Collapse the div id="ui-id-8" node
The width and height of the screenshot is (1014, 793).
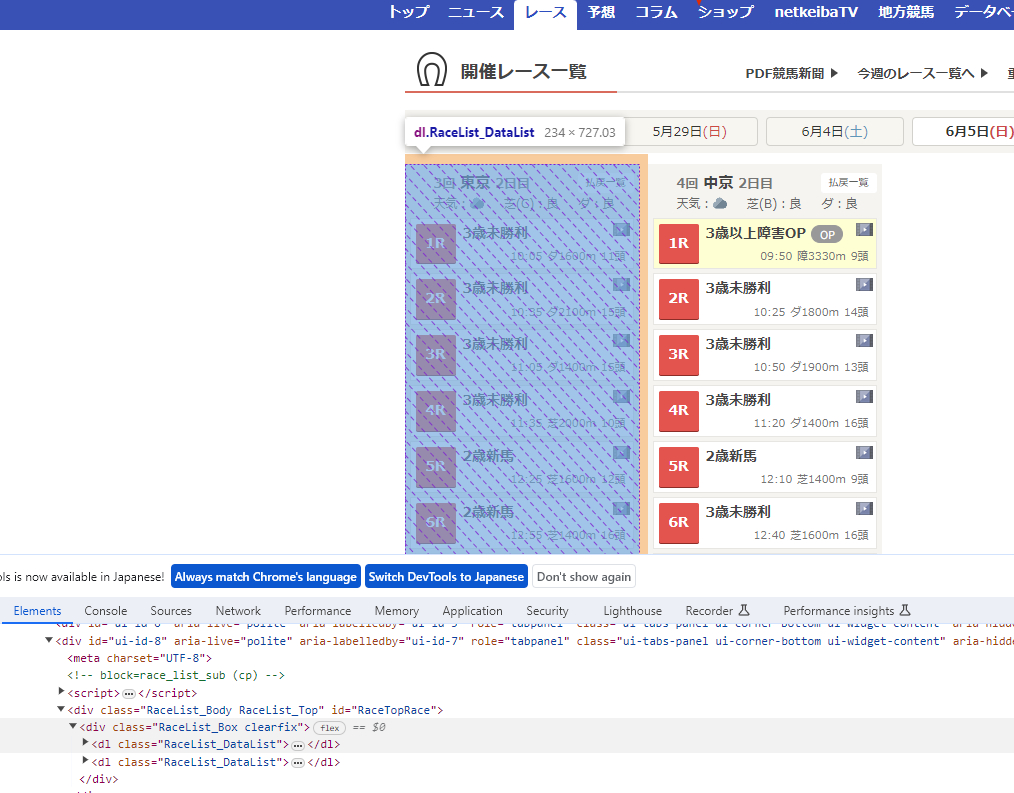[49, 640]
